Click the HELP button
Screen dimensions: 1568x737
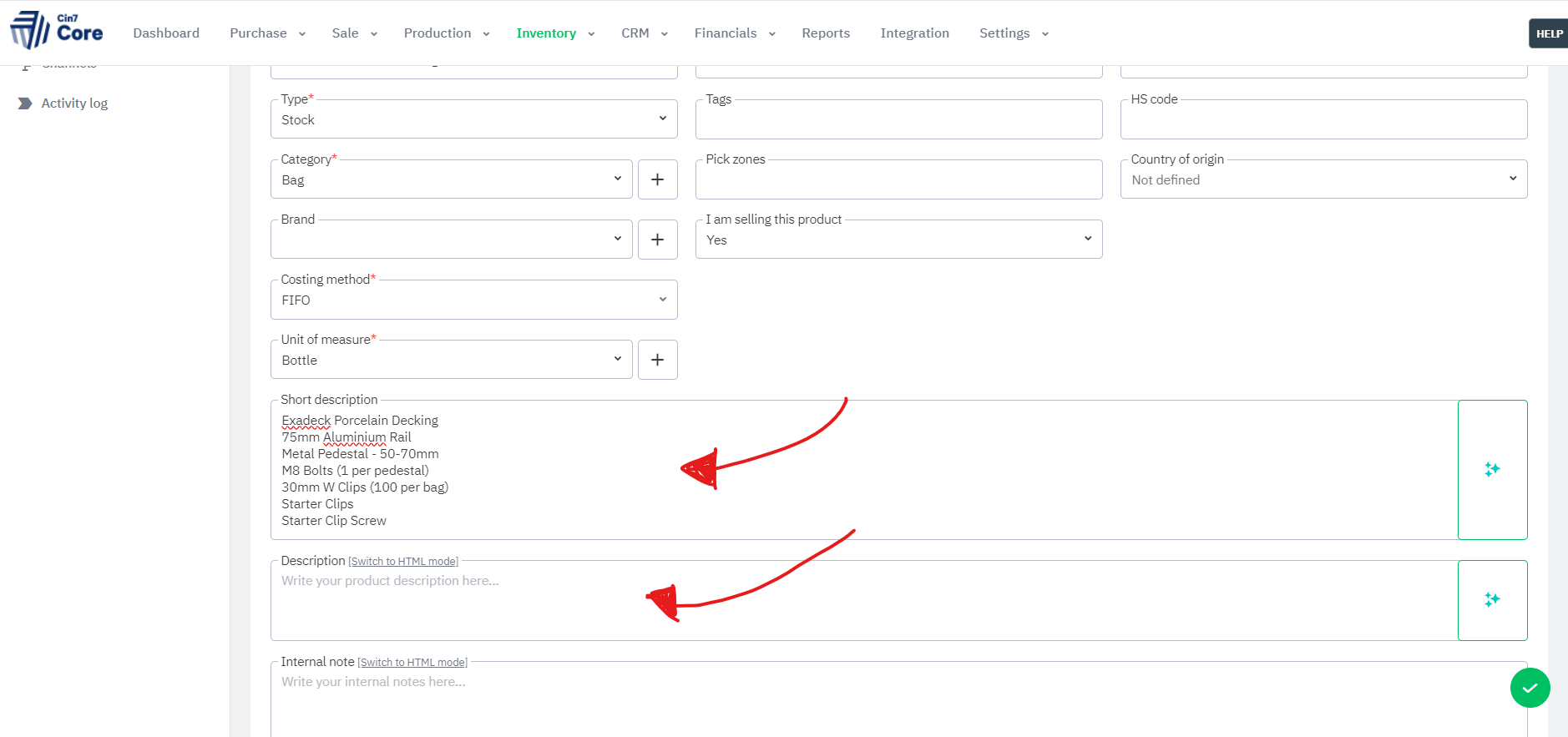pos(1549,34)
